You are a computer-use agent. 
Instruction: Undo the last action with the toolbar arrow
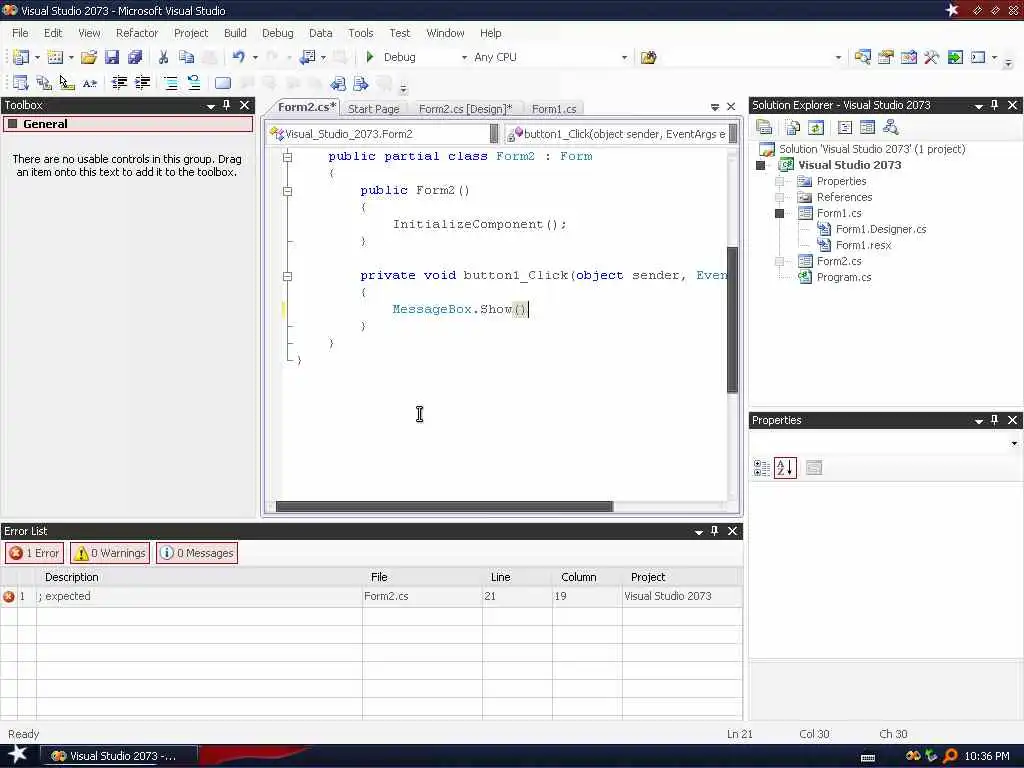[238, 57]
